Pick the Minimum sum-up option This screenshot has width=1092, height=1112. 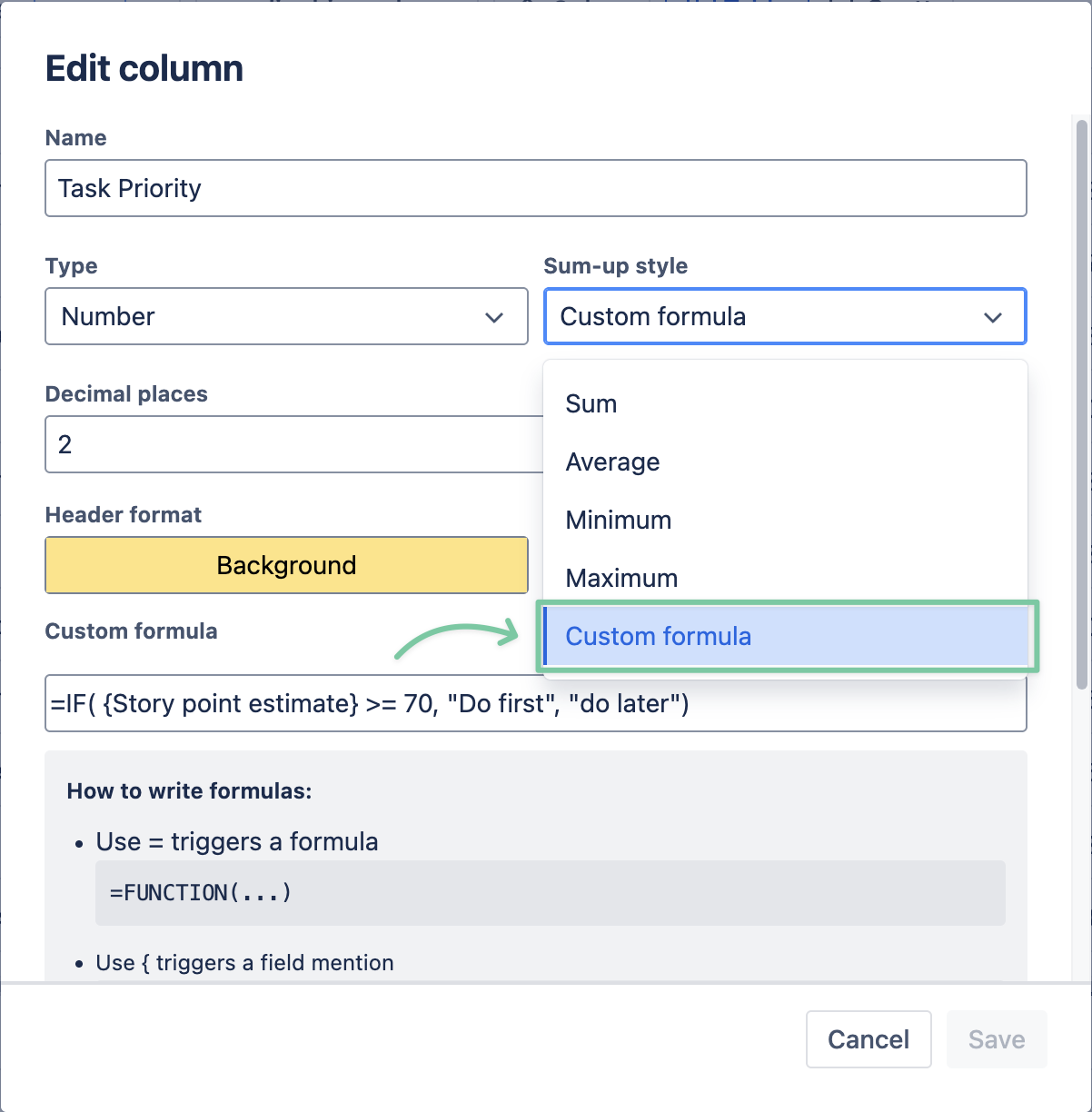click(x=619, y=520)
